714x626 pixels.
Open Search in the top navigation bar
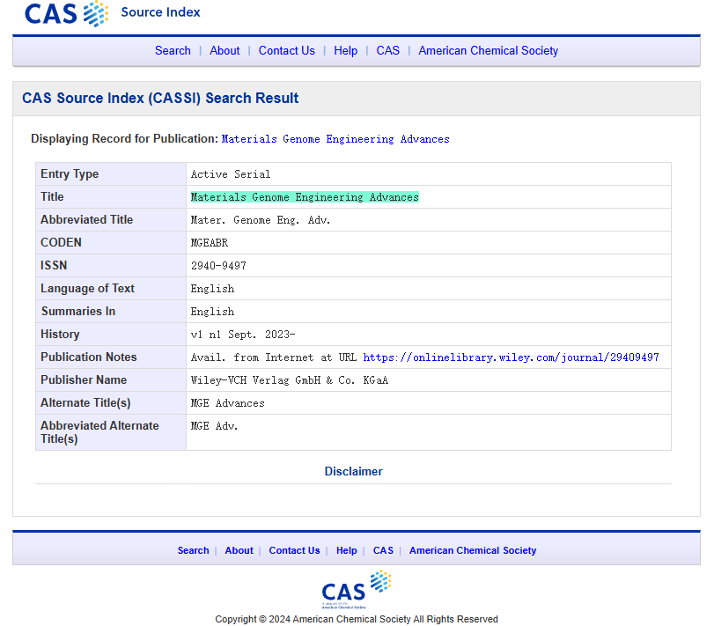[x=172, y=51]
